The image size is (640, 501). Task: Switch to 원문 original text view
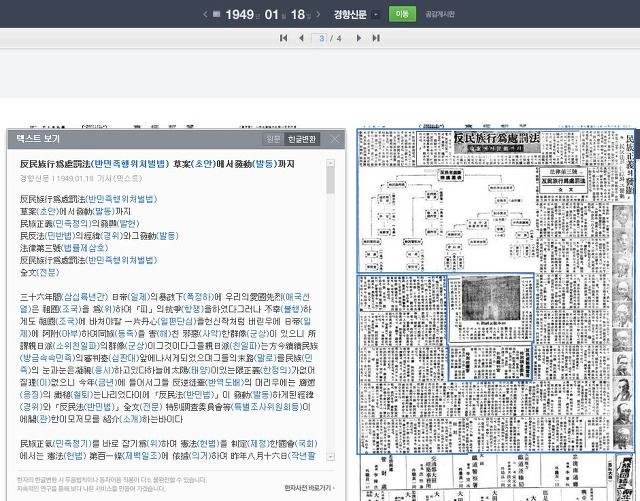(x=273, y=139)
